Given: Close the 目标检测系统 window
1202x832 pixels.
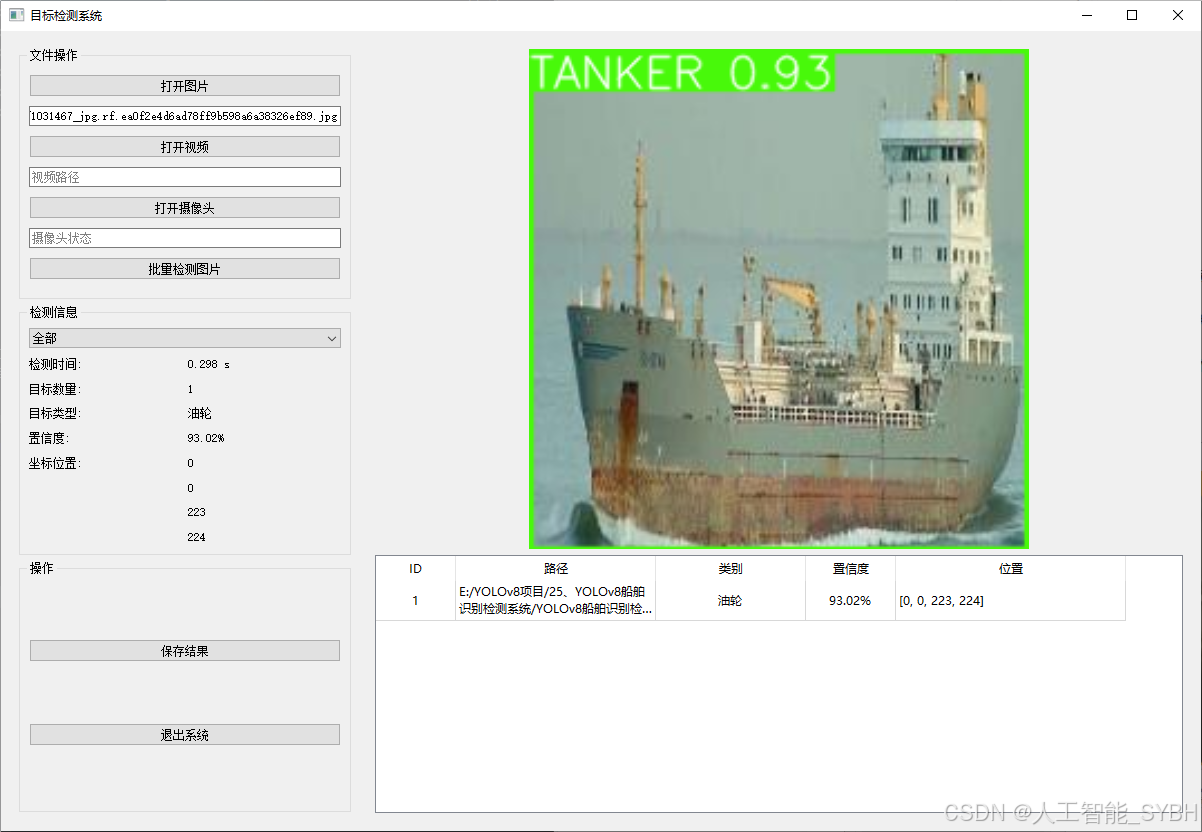Looking at the screenshot, I should 1178,15.
